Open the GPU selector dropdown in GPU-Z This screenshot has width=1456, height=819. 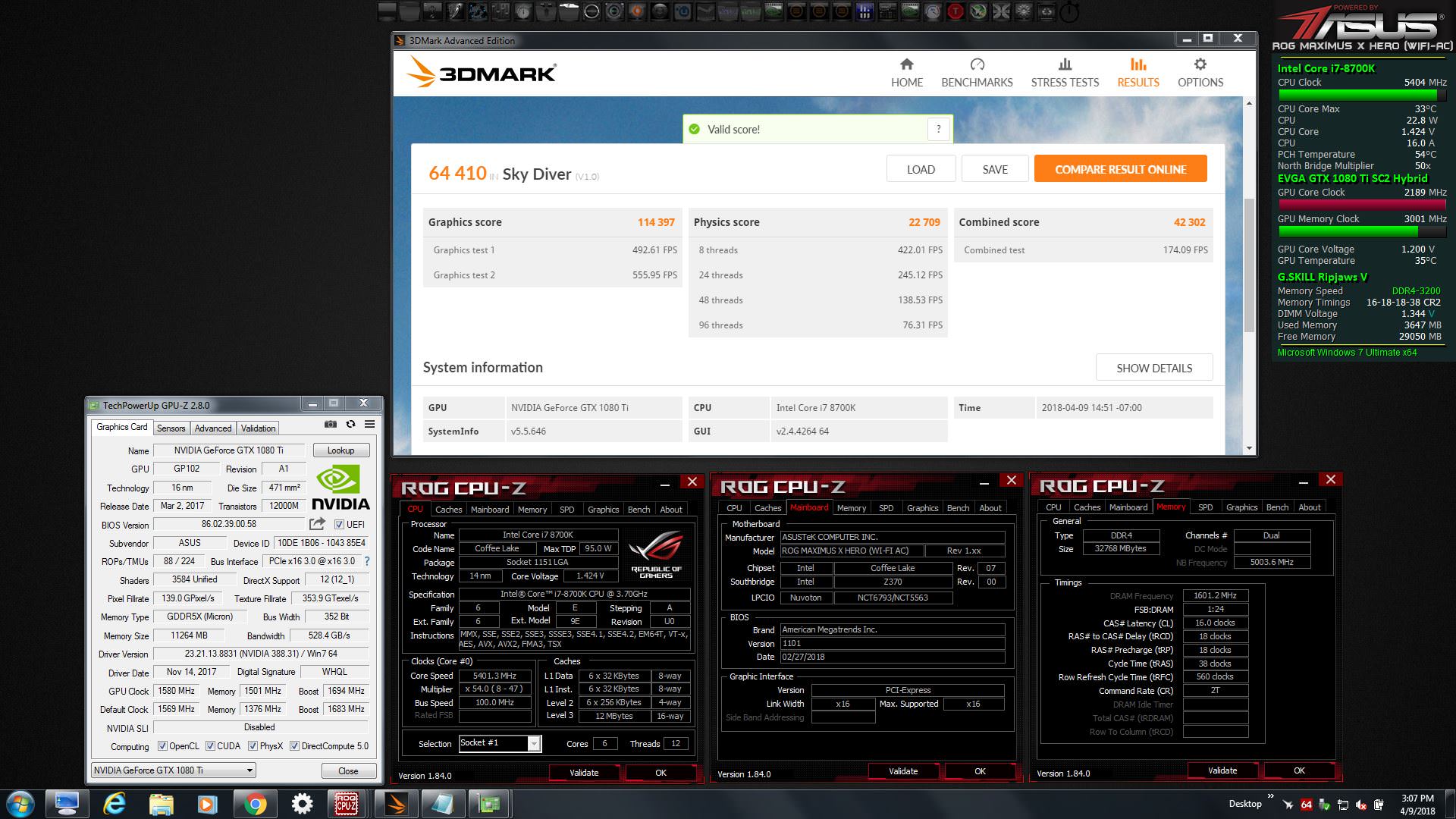(173, 770)
